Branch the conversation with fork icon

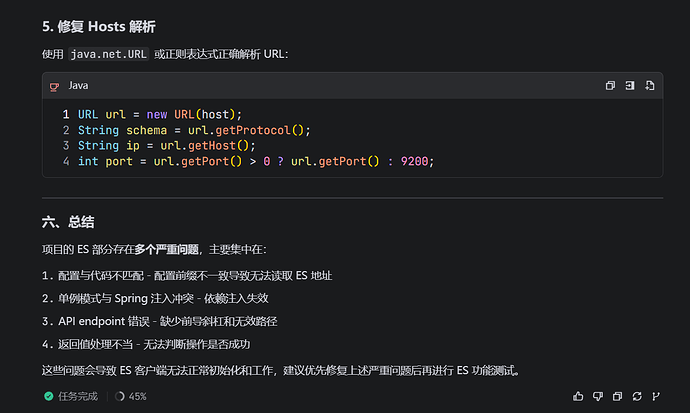click(x=656, y=396)
